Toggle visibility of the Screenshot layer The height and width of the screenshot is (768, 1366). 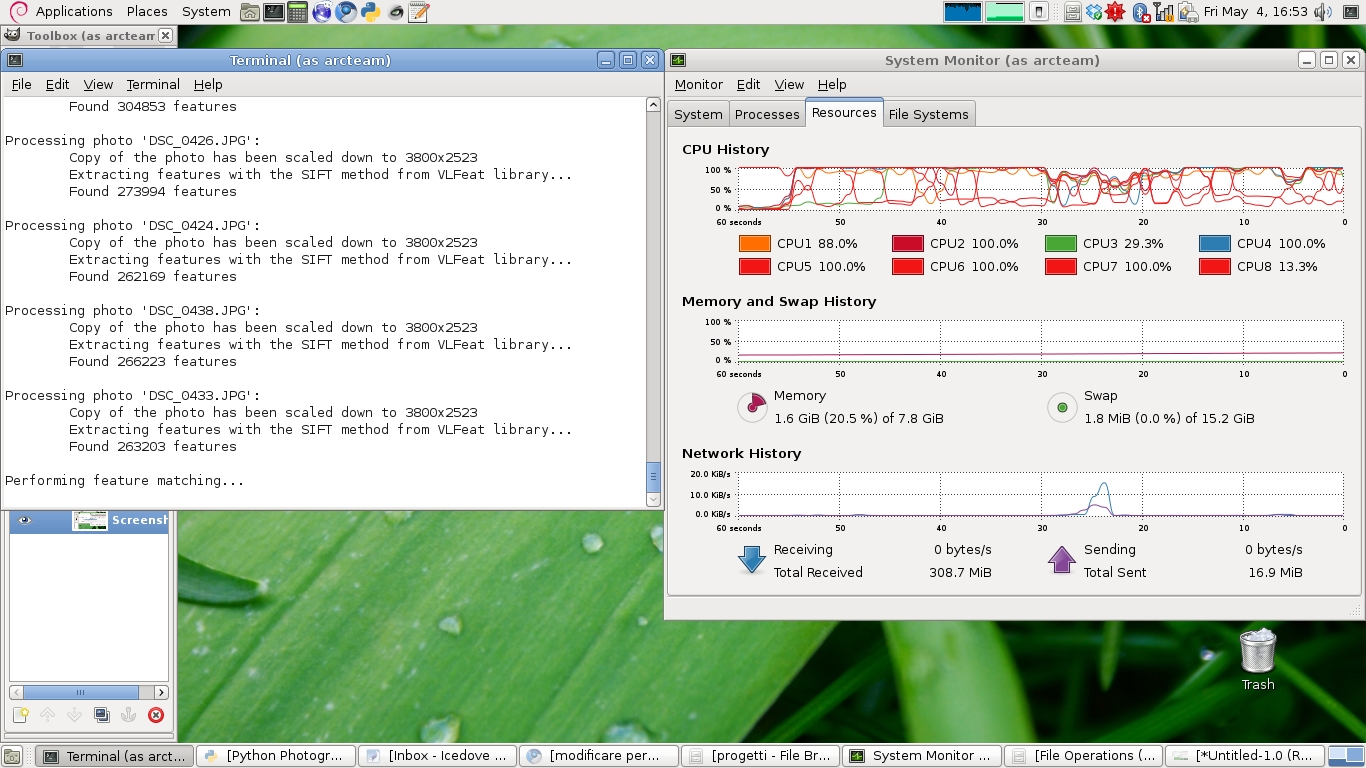coord(26,520)
